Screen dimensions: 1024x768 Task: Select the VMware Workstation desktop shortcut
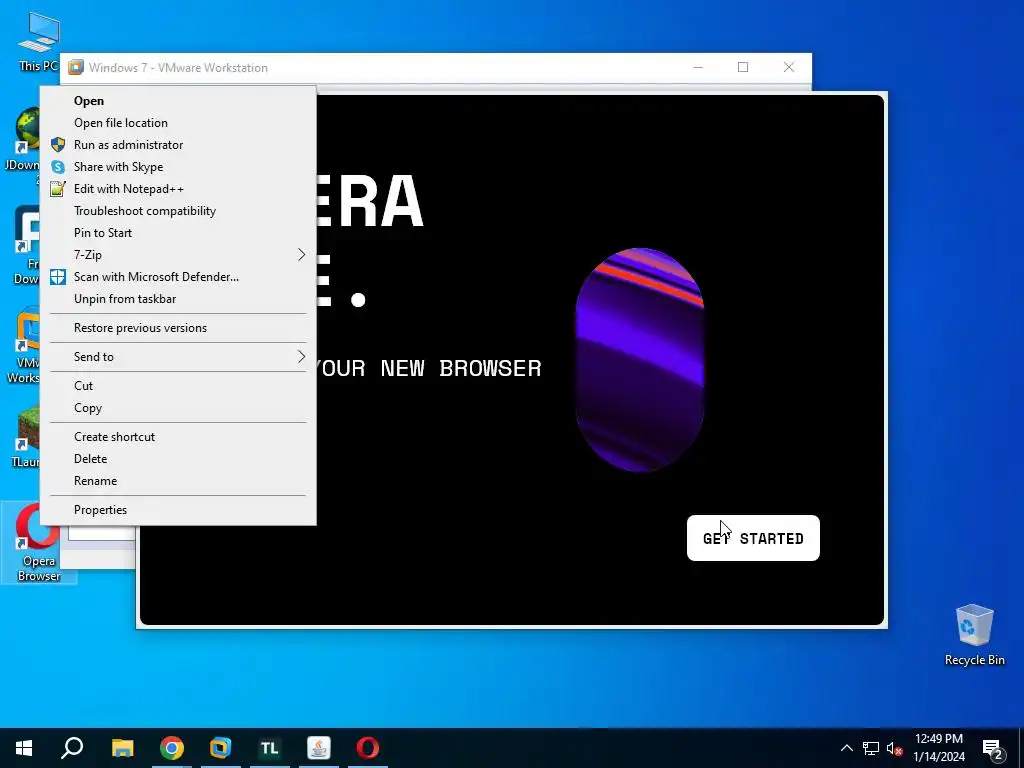(24, 346)
